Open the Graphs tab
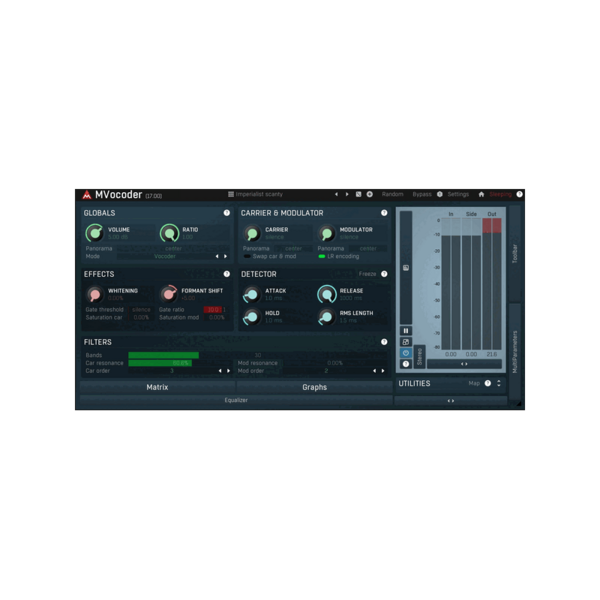 (x=315, y=387)
